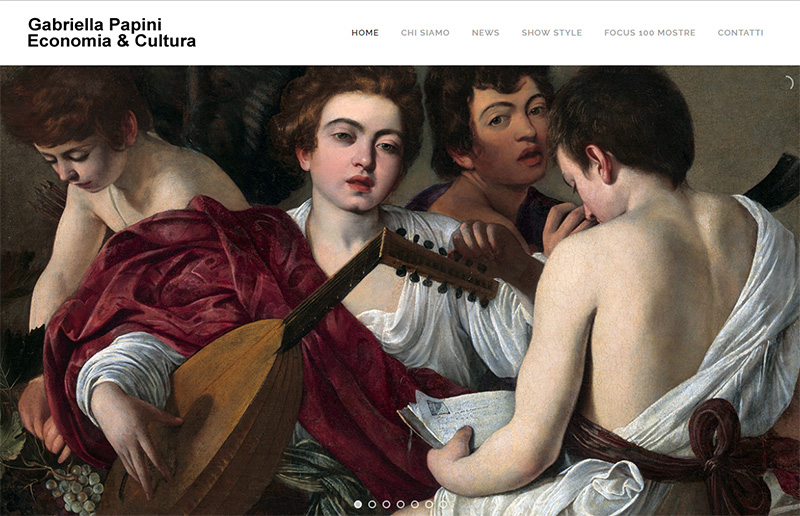The height and width of the screenshot is (516, 800).
Task: Go to the CONTATTI page
Action: [x=740, y=33]
